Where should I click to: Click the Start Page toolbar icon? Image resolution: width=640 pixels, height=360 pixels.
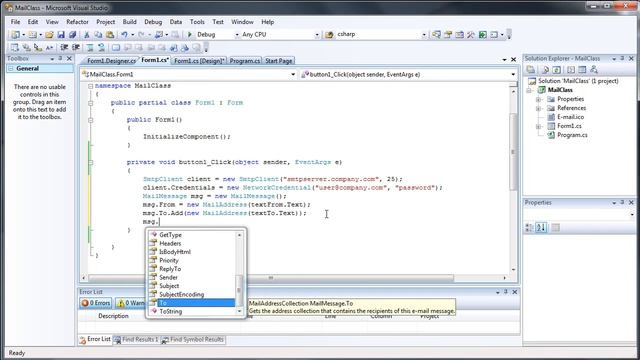point(482,35)
